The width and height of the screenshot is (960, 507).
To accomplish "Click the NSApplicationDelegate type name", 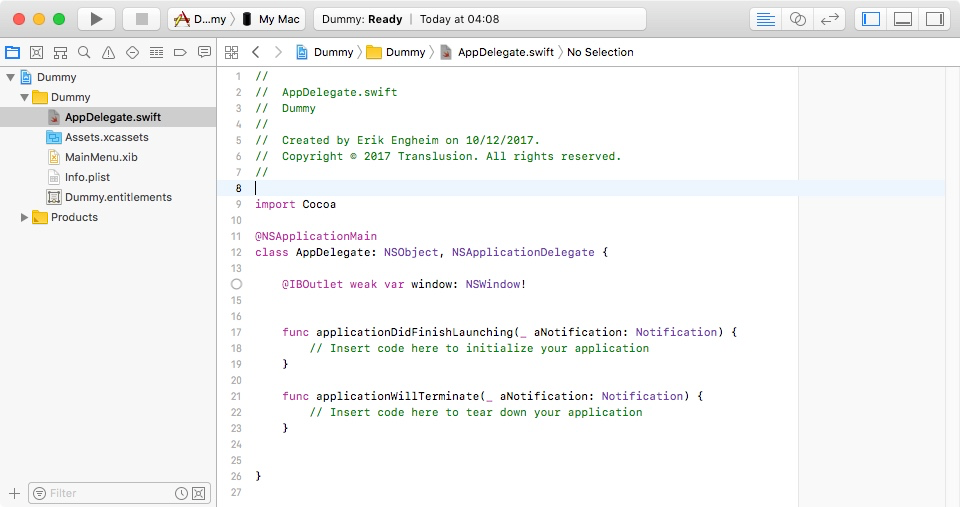I will [523, 252].
